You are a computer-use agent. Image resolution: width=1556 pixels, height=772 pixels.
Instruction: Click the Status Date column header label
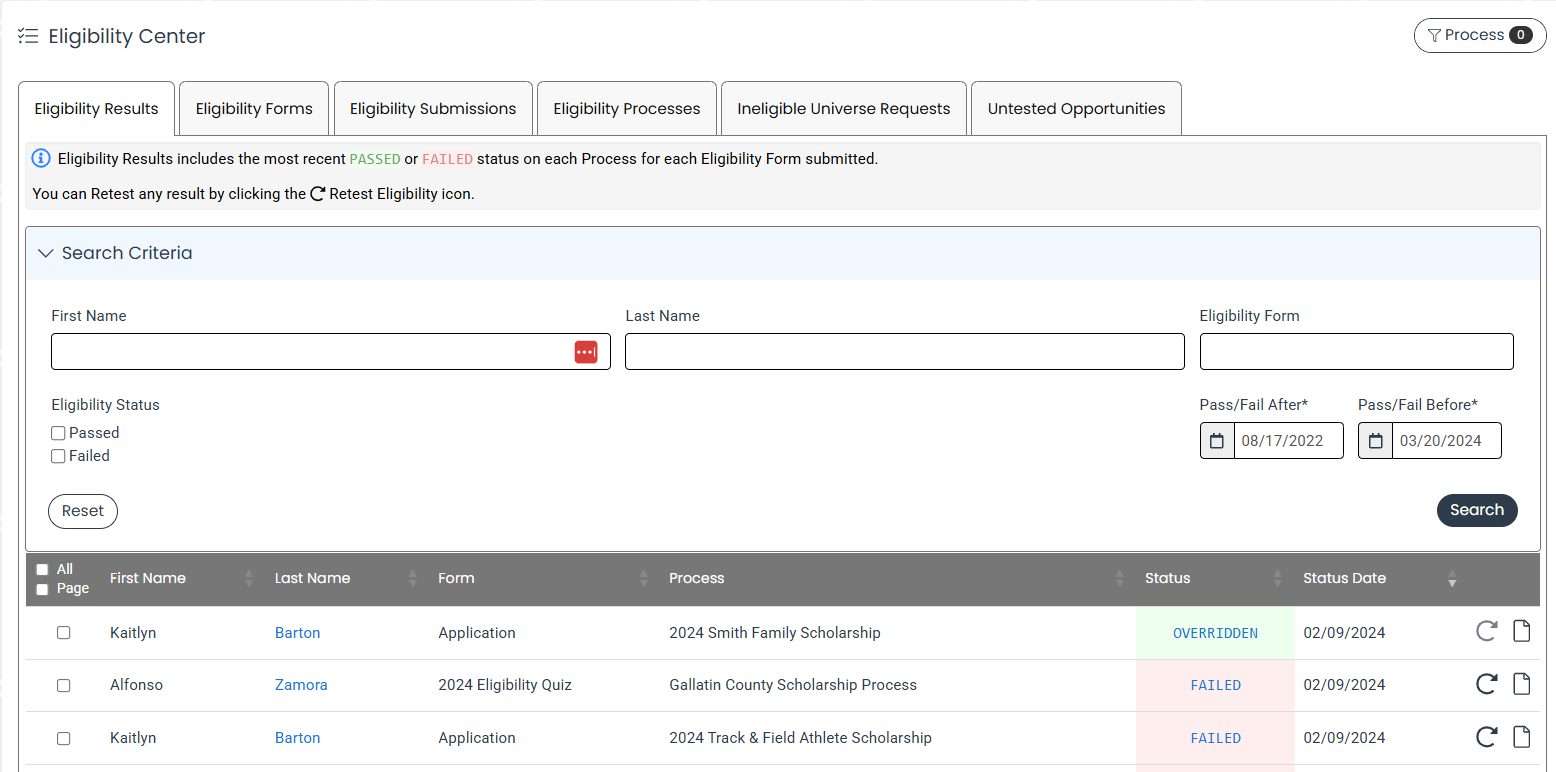[x=1344, y=578]
